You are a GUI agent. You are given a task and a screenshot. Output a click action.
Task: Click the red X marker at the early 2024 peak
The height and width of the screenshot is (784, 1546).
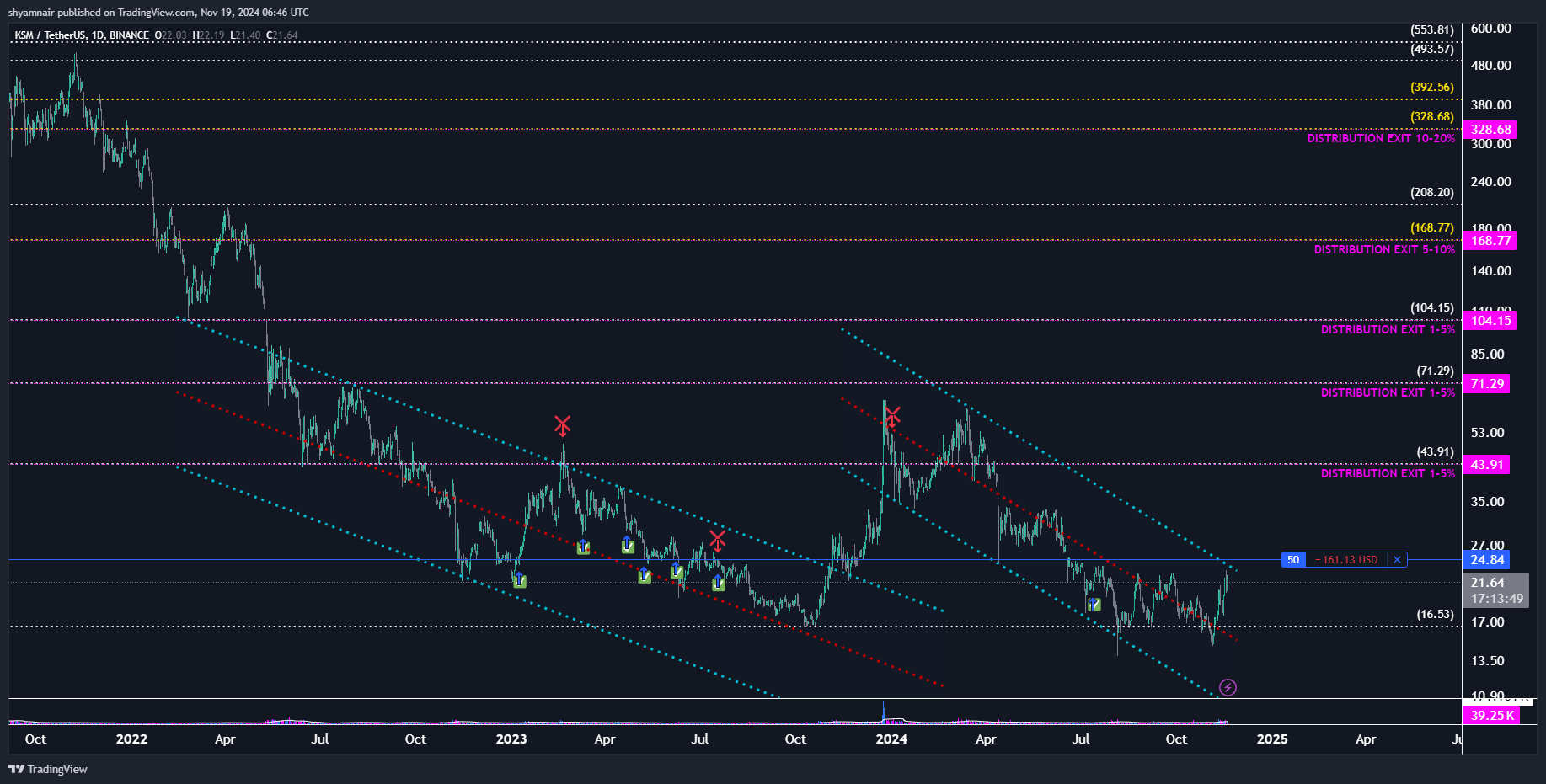point(892,416)
